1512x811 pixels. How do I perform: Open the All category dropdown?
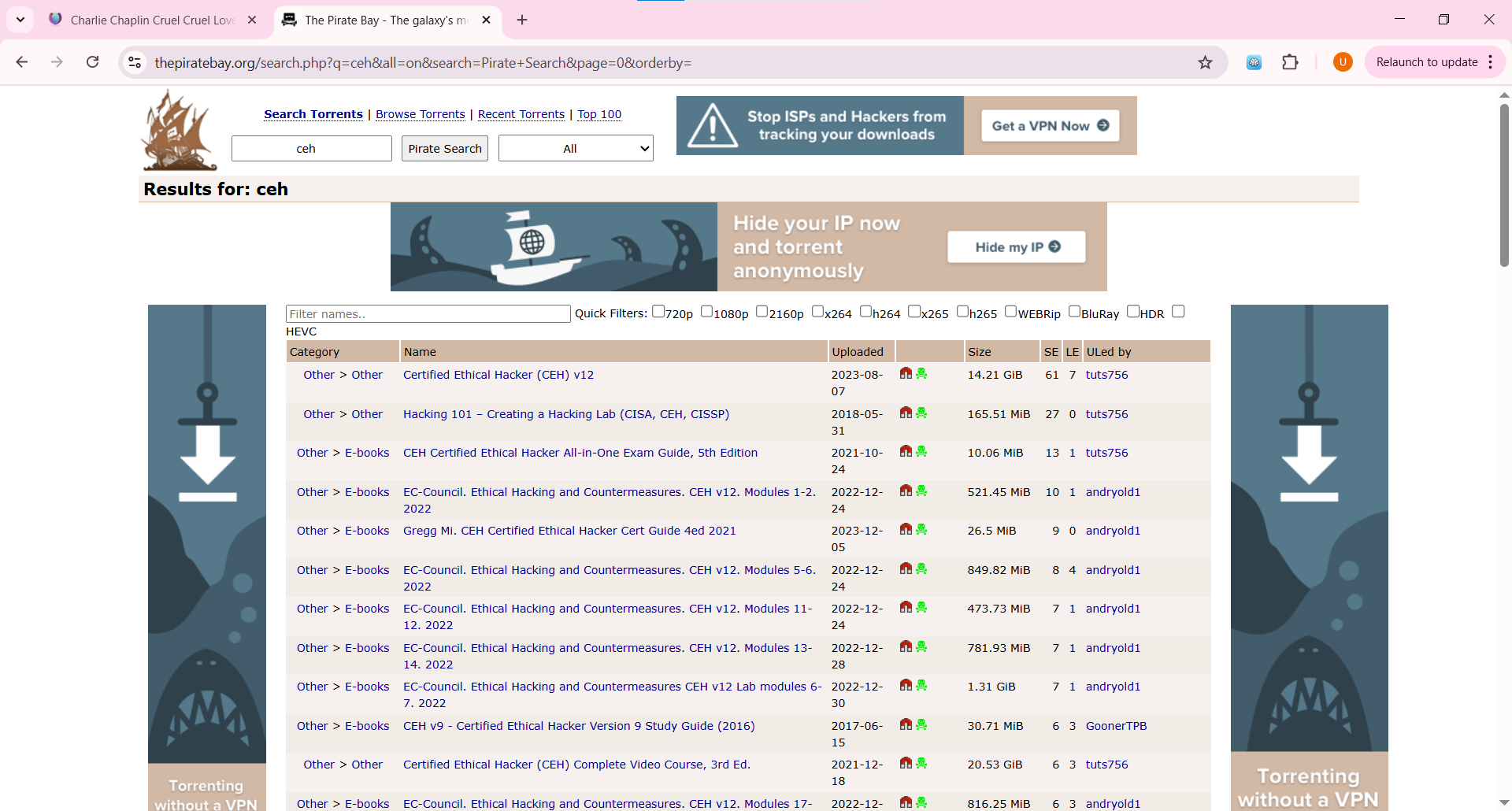576,148
